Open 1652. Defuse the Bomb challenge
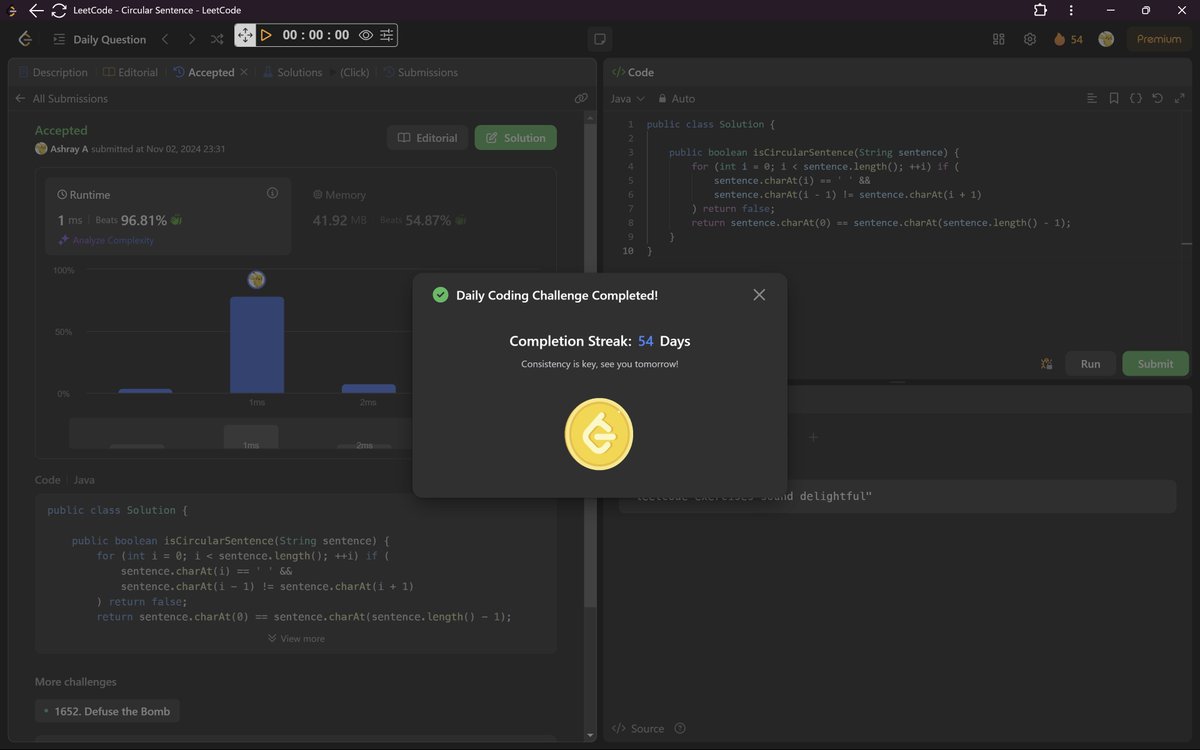 (107, 711)
